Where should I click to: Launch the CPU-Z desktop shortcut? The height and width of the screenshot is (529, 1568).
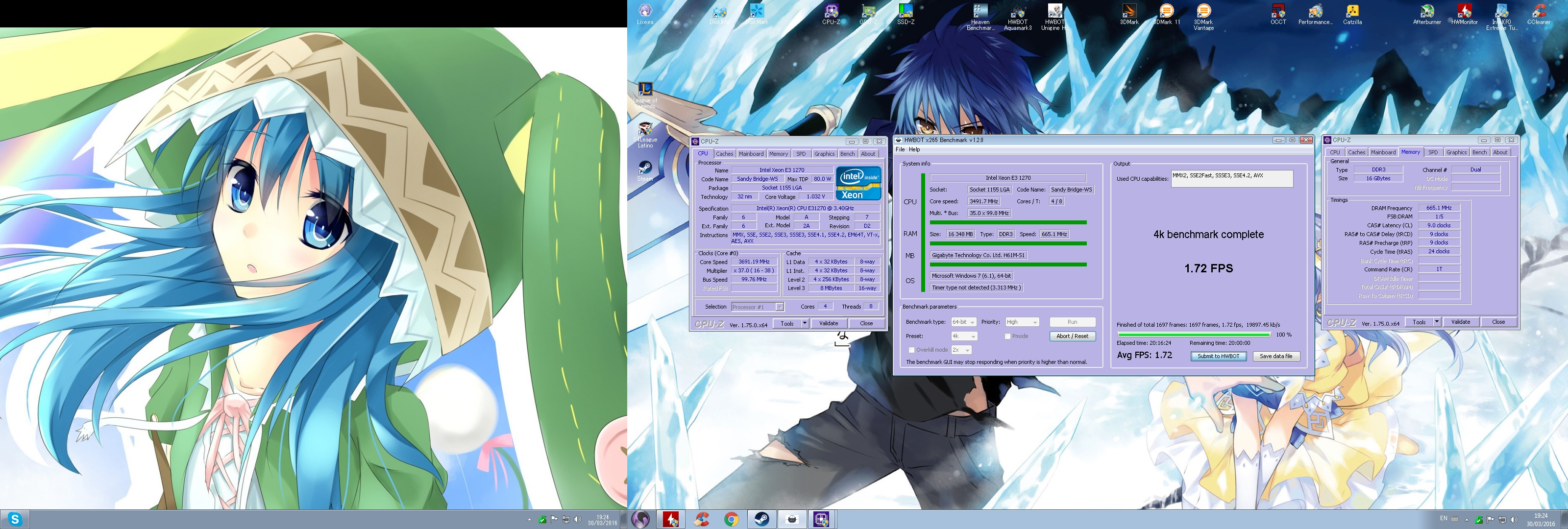tap(831, 14)
